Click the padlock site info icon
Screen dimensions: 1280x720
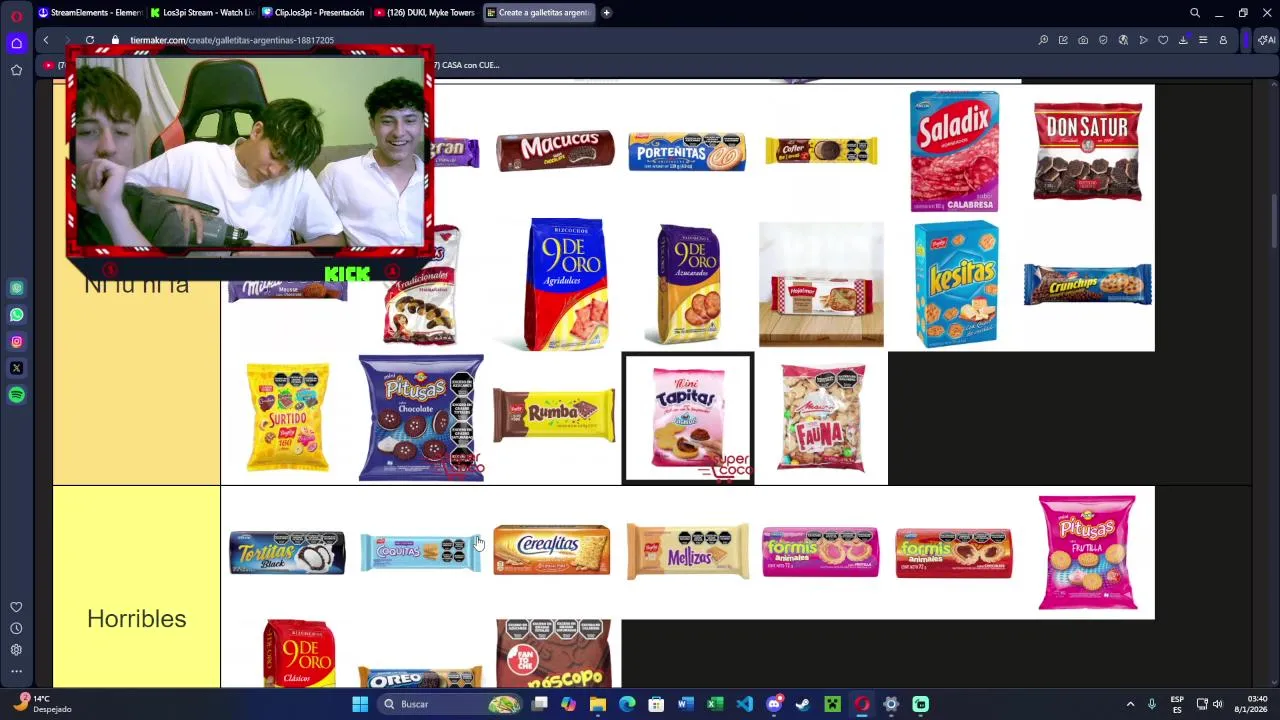pyautogui.click(x=115, y=40)
